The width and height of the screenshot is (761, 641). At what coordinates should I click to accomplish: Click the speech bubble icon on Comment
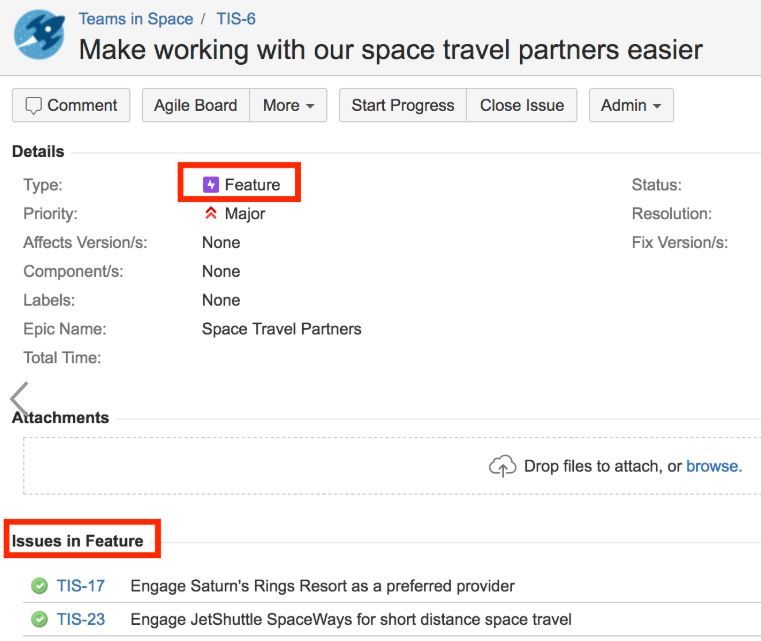point(33,106)
